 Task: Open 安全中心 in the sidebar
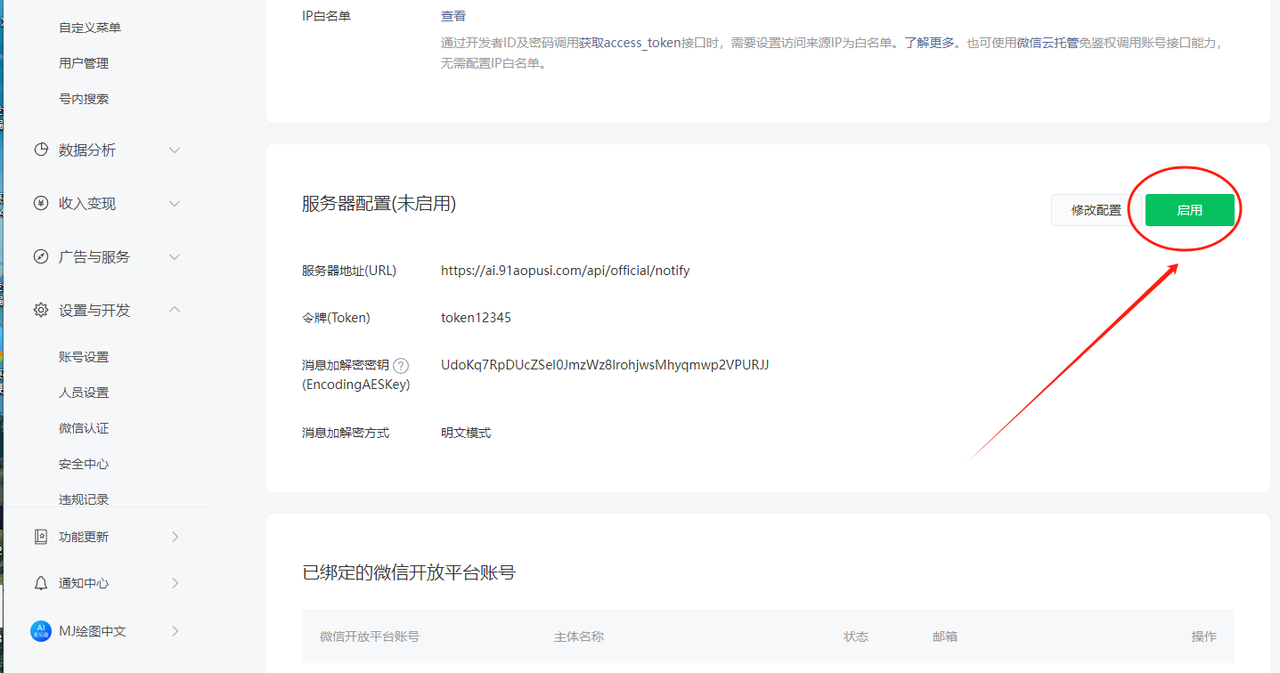click(x=84, y=464)
